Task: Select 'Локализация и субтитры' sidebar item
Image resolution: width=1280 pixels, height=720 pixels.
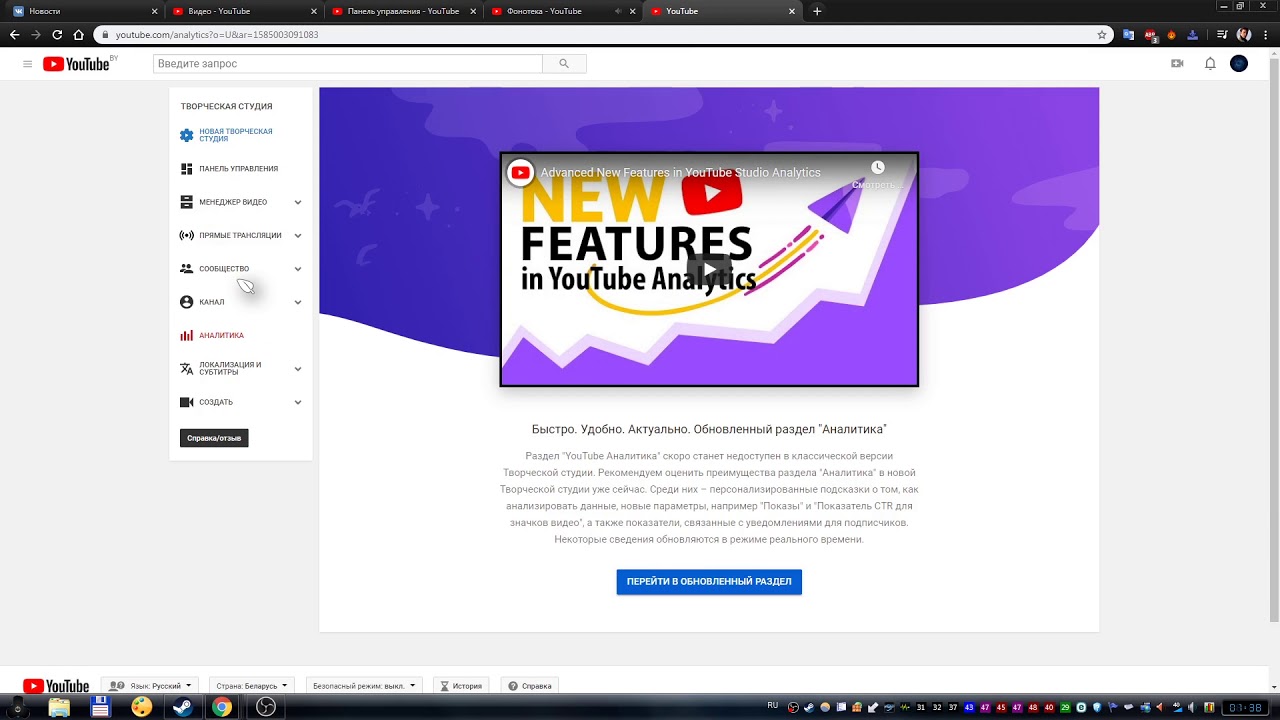Action: [221, 369]
